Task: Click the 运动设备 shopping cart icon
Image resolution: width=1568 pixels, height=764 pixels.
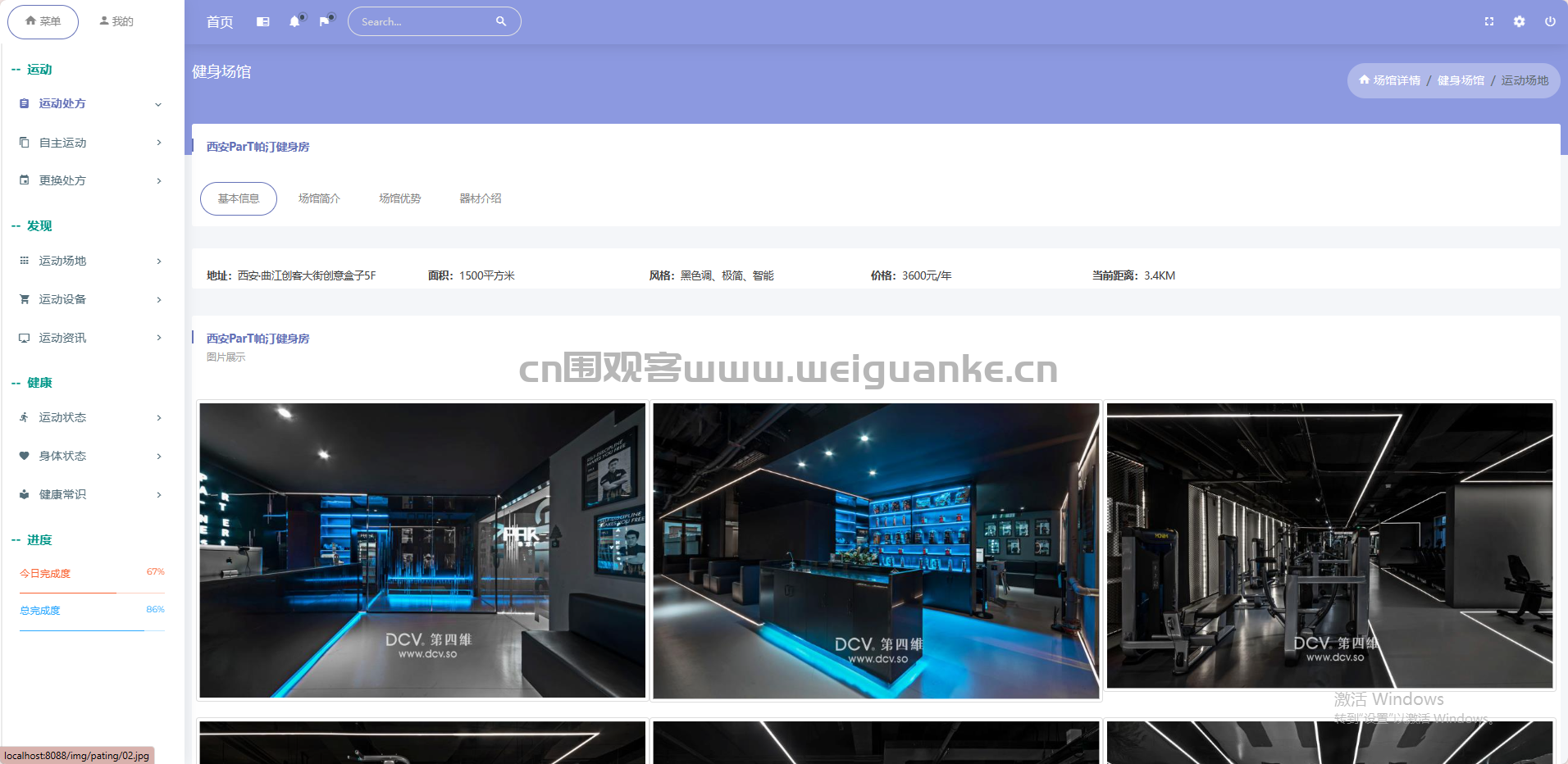Action: click(25, 299)
